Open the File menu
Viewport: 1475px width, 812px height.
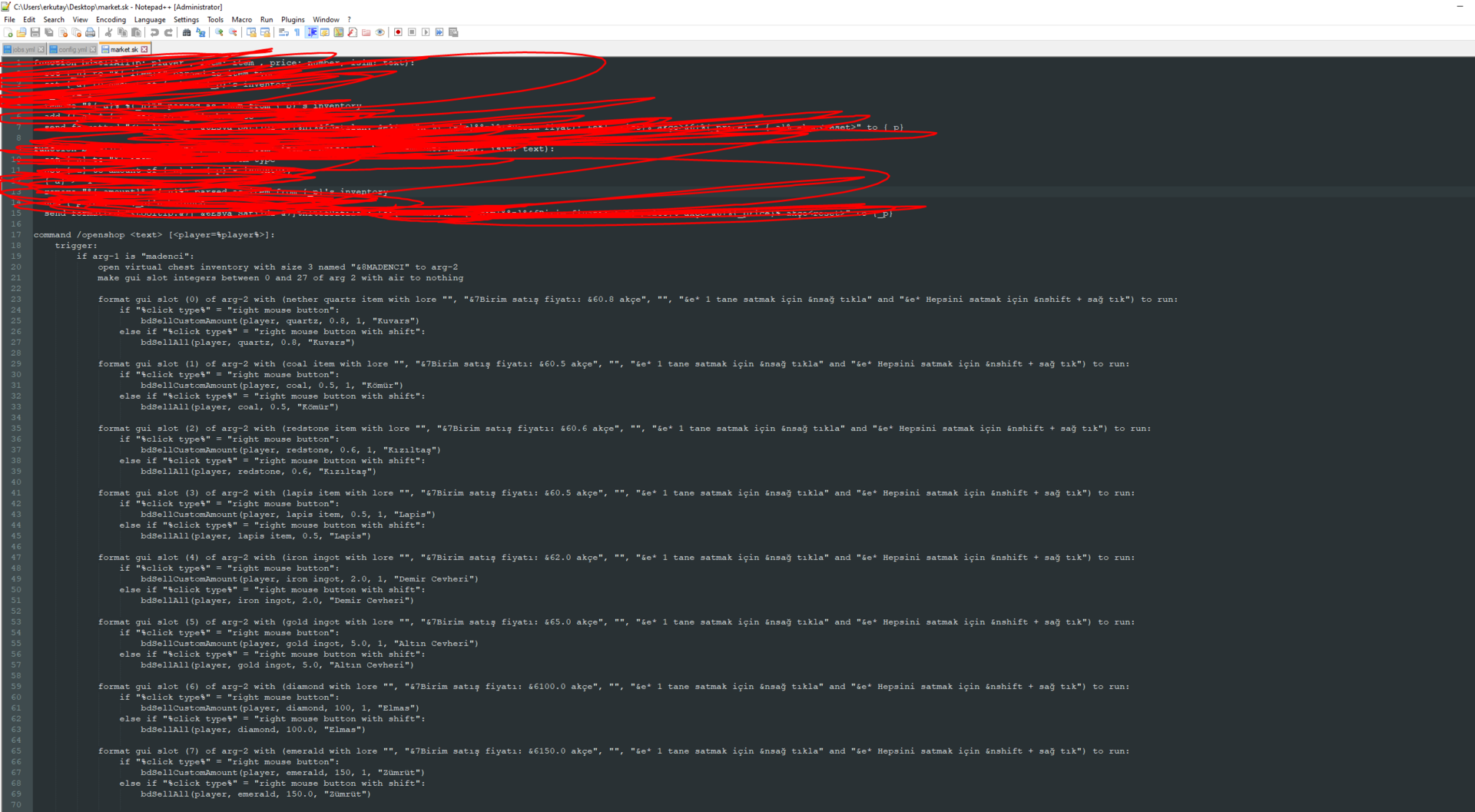click(x=9, y=19)
